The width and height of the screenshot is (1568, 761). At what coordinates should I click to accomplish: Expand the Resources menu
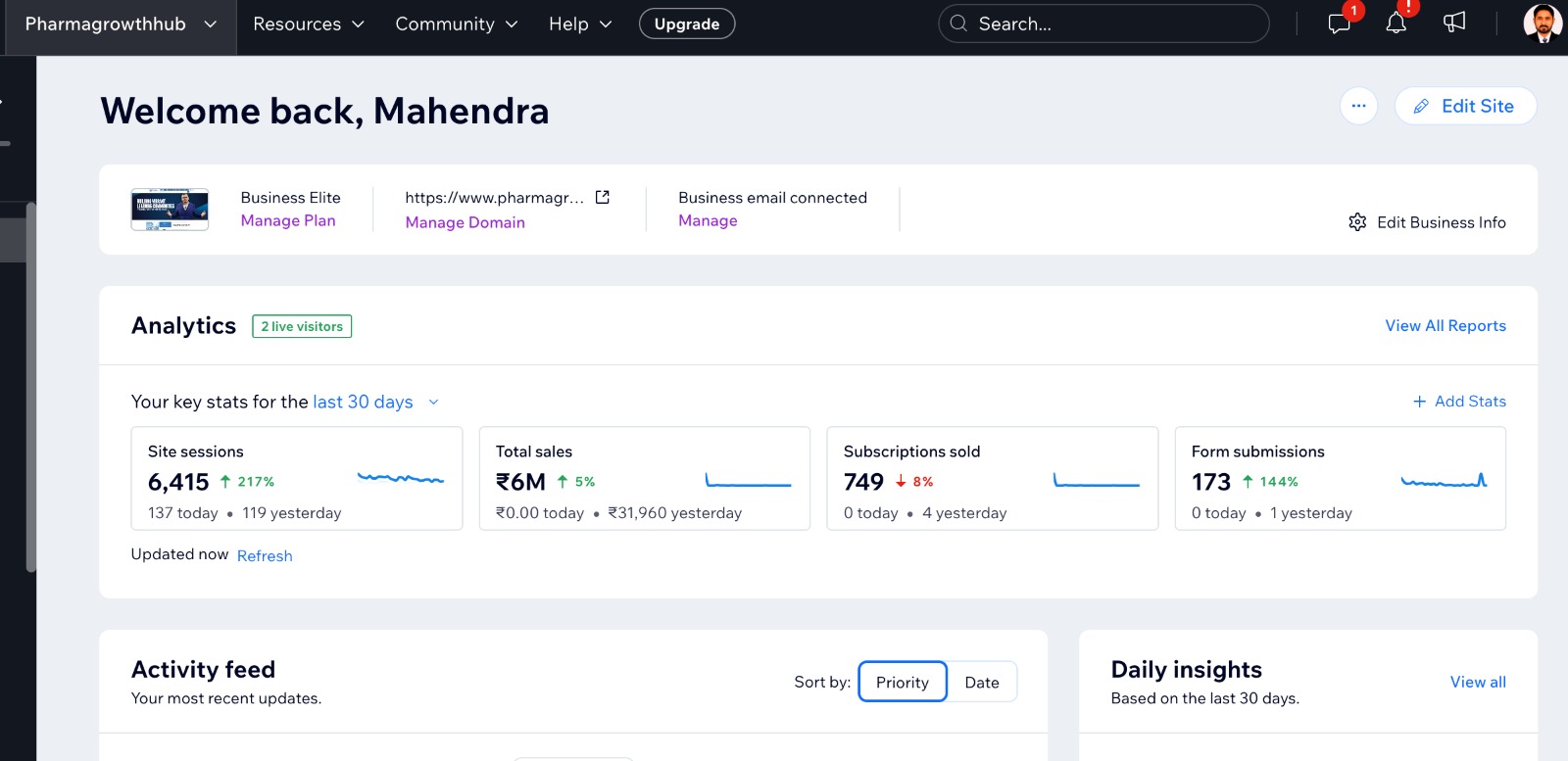308,24
